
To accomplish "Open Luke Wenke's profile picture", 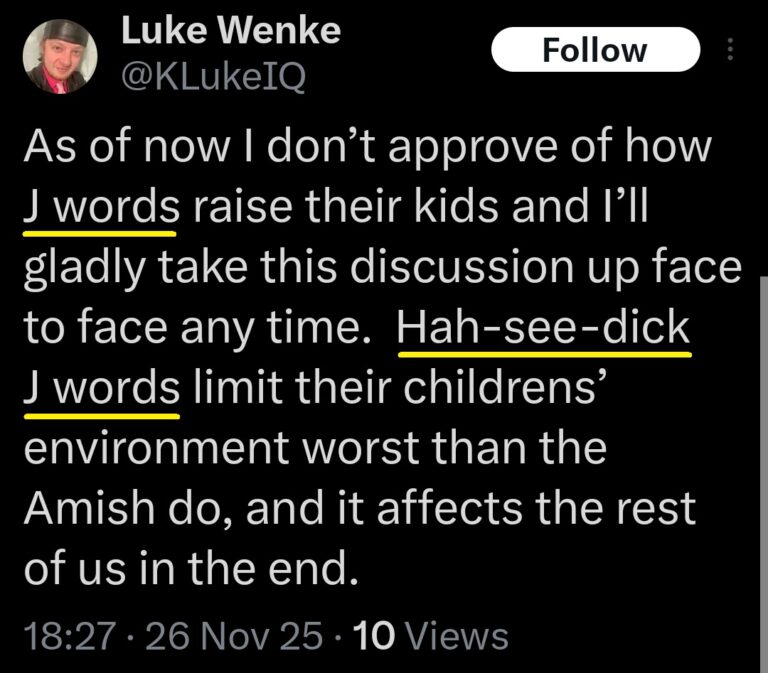I will [x=59, y=57].
